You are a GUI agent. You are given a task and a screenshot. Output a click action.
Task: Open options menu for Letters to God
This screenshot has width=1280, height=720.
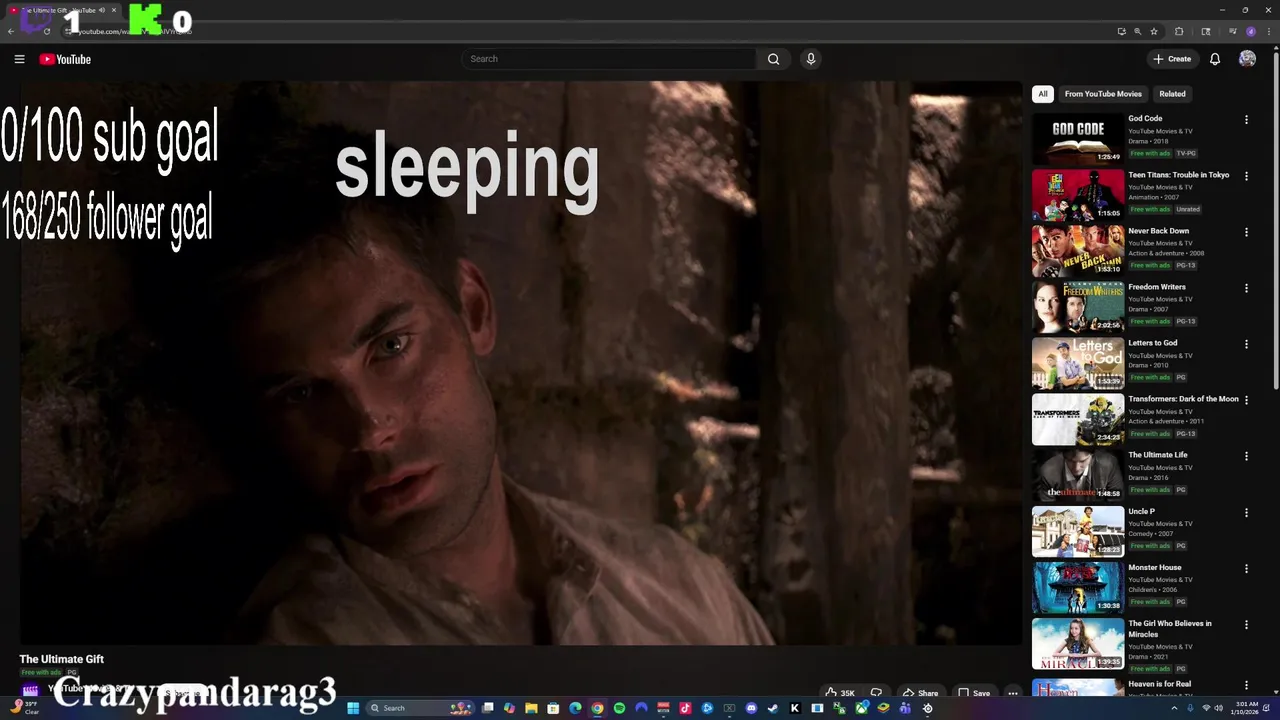(x=1246, y=344)
